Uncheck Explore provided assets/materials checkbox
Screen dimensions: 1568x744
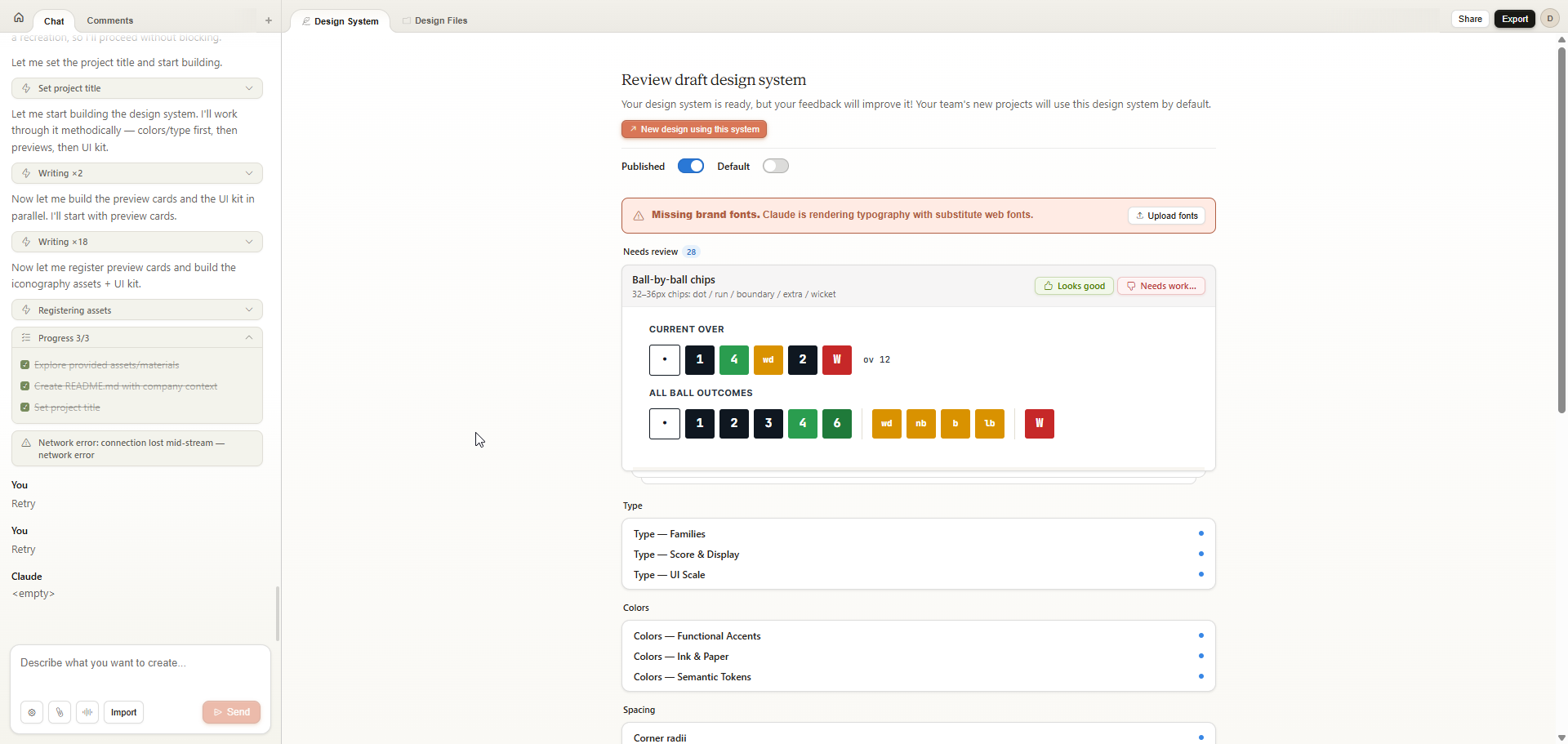click(x=25, y=365)
